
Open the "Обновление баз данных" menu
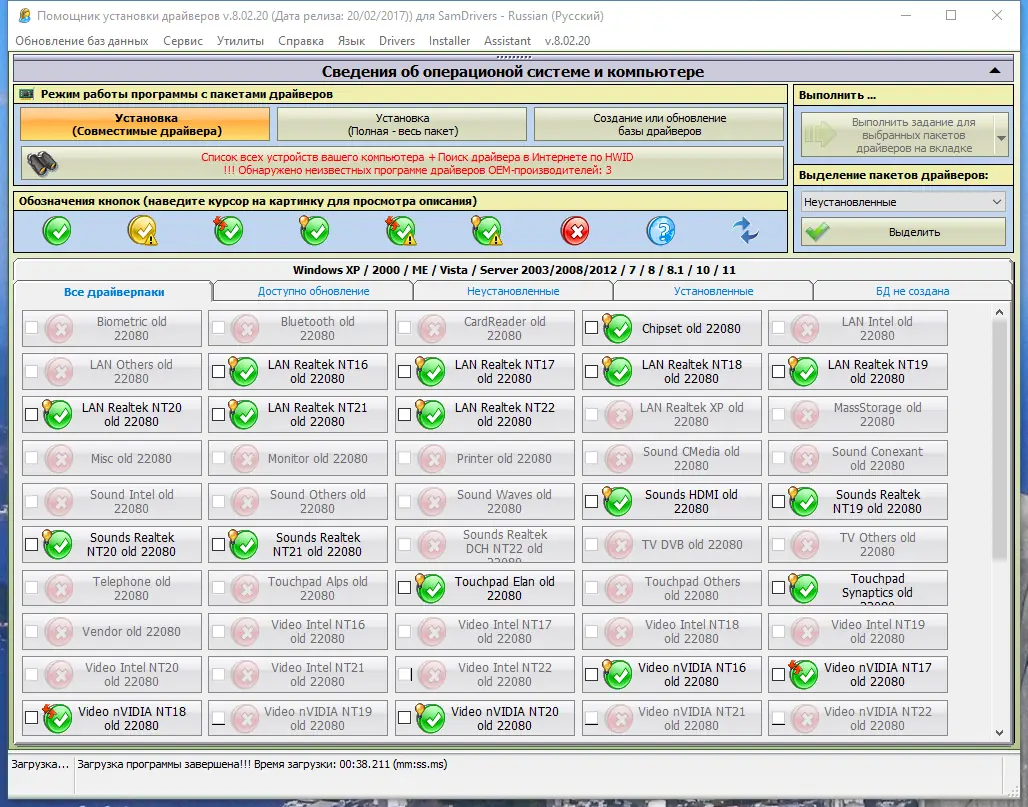(82, 41)
